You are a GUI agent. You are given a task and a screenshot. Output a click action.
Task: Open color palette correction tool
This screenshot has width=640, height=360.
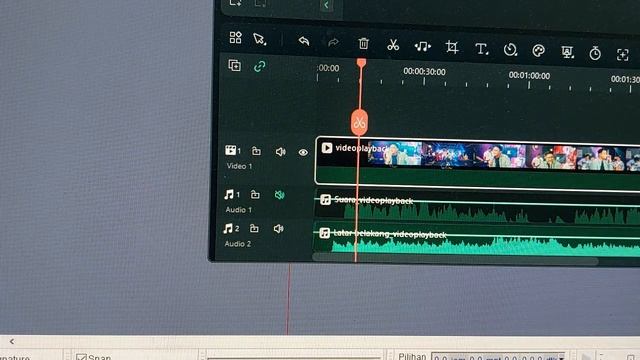click(x=539, y=51)
